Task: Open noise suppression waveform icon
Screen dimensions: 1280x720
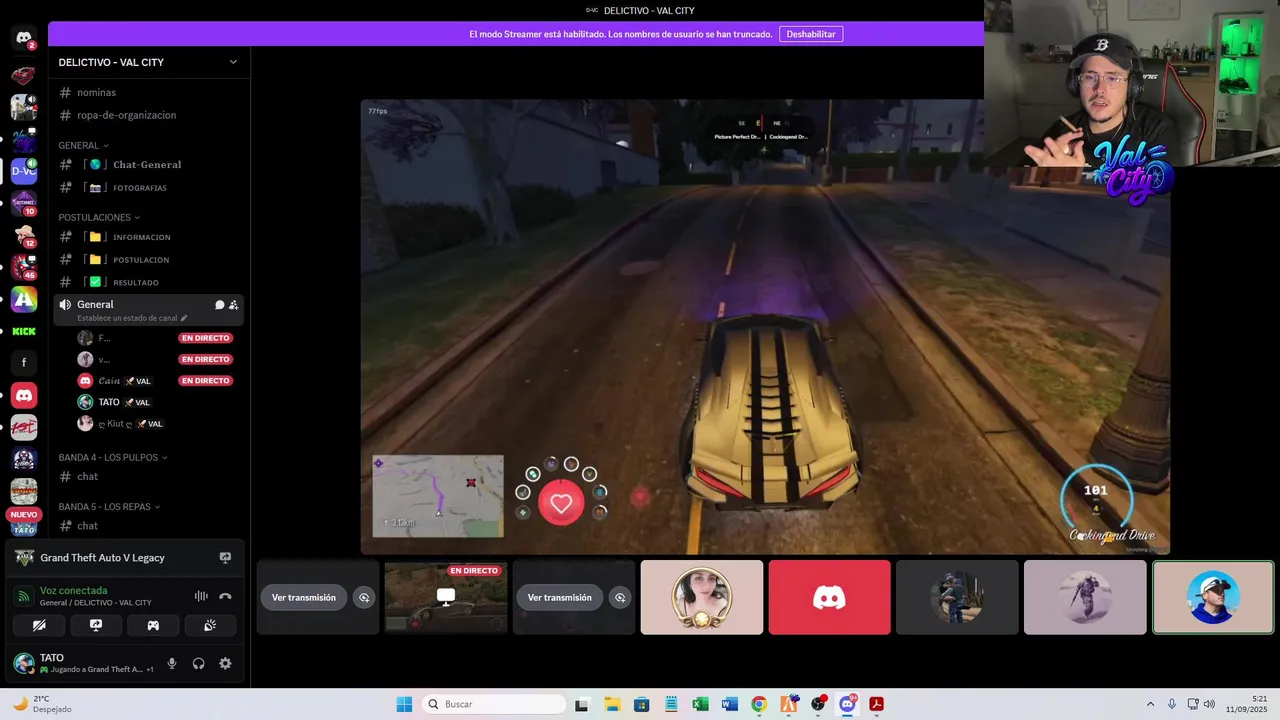Action: pos(201,596)
